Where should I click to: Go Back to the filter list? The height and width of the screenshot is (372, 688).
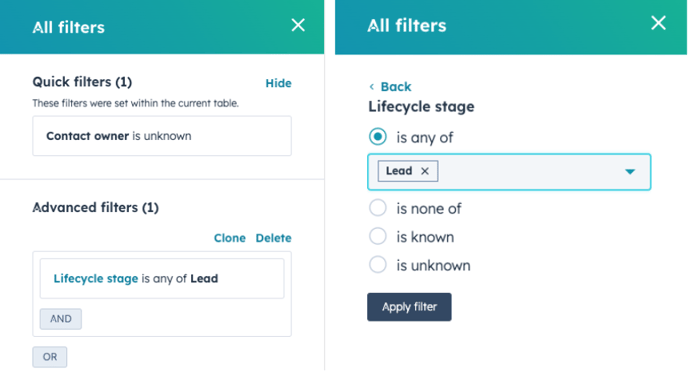pos(395,87)
